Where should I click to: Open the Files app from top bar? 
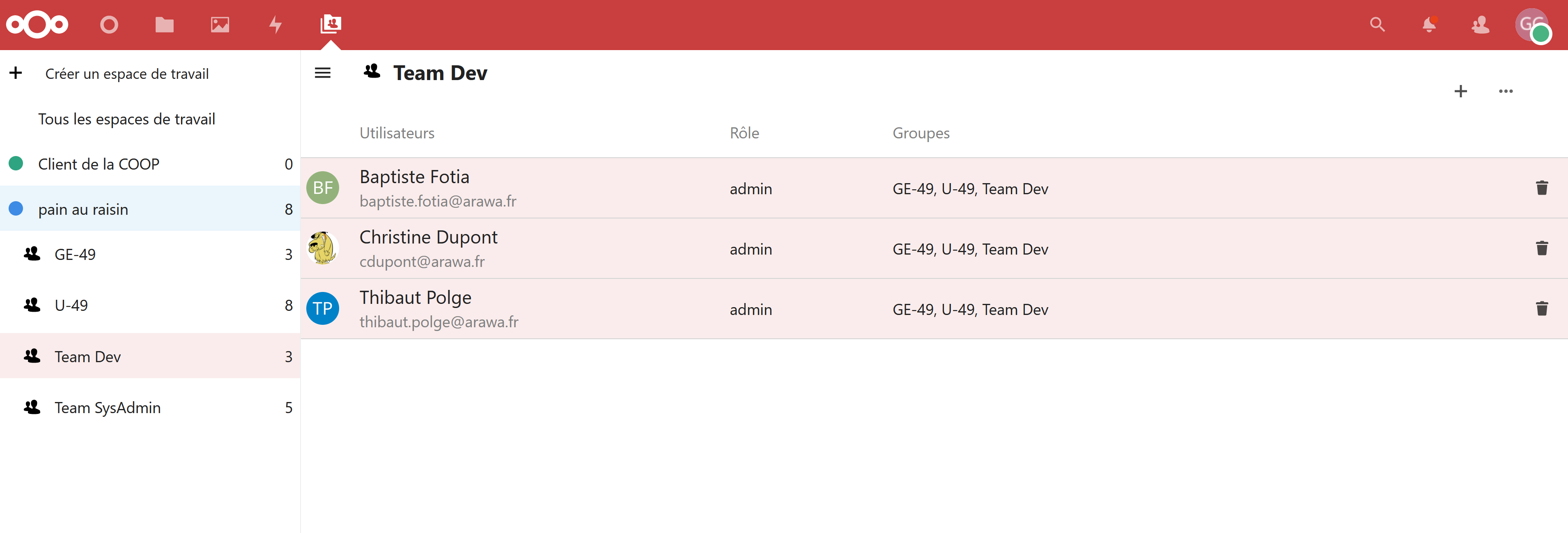tap(164, 25)
